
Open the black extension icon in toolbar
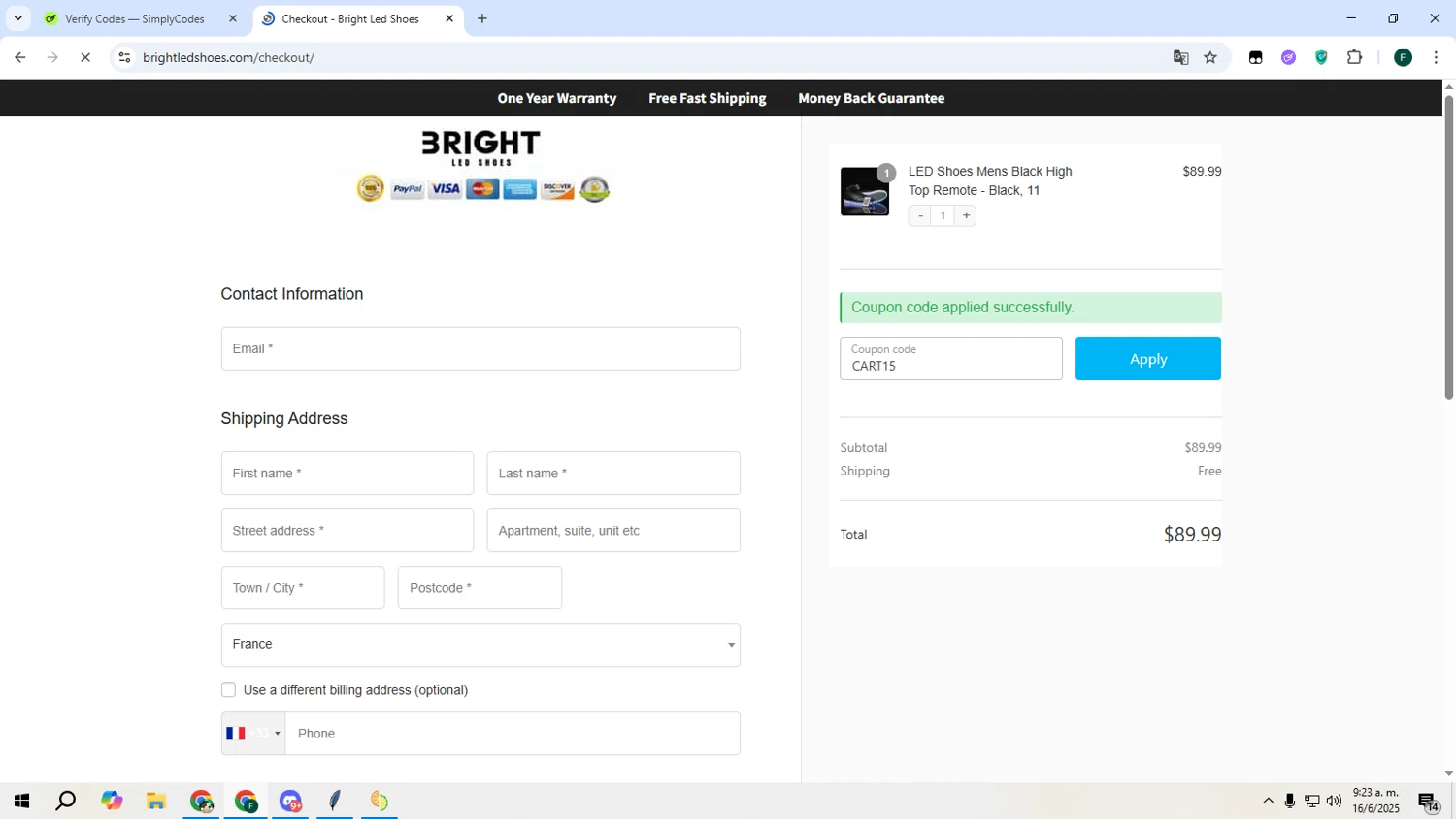(1255, 57)
